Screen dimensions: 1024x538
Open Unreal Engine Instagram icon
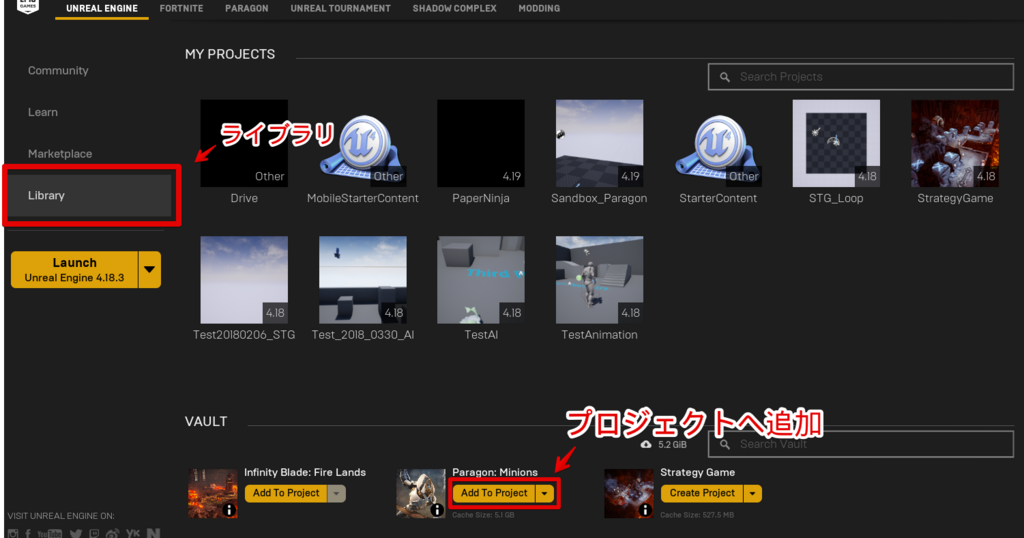(13, 534)
